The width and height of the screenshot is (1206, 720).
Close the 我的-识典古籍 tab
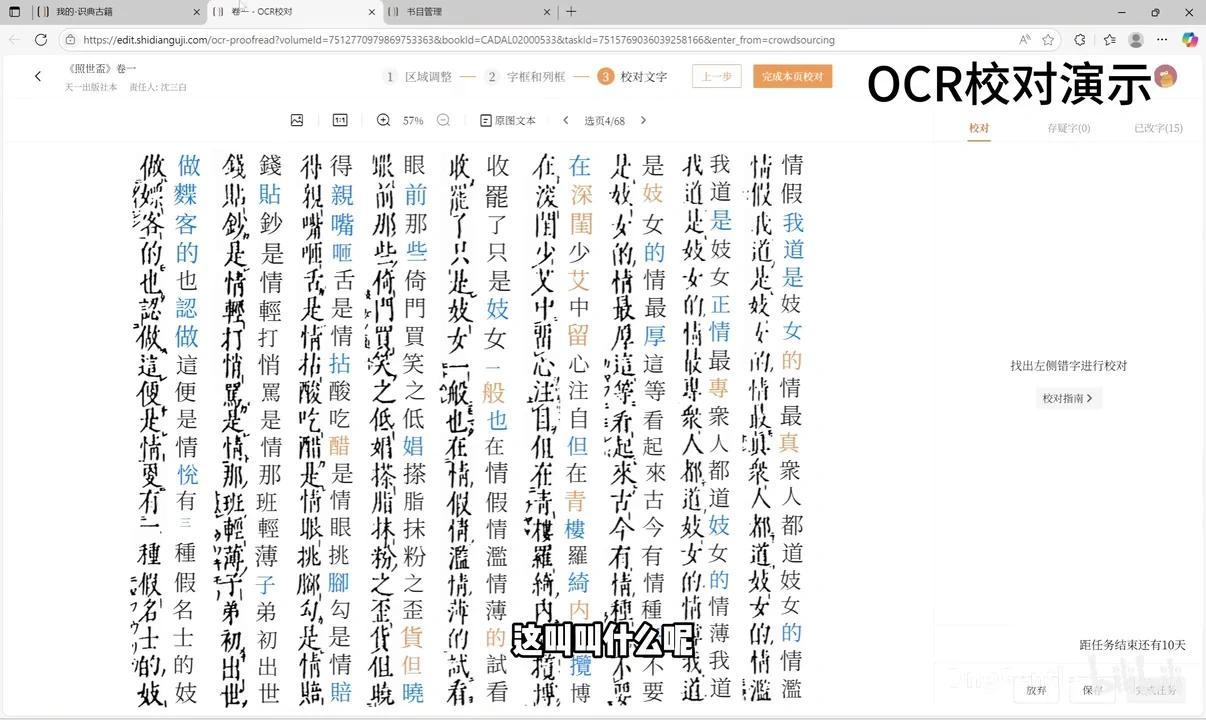[196, 12]
